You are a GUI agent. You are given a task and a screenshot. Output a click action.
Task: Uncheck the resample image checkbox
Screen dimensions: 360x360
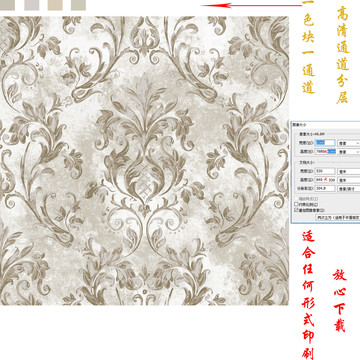296,210
